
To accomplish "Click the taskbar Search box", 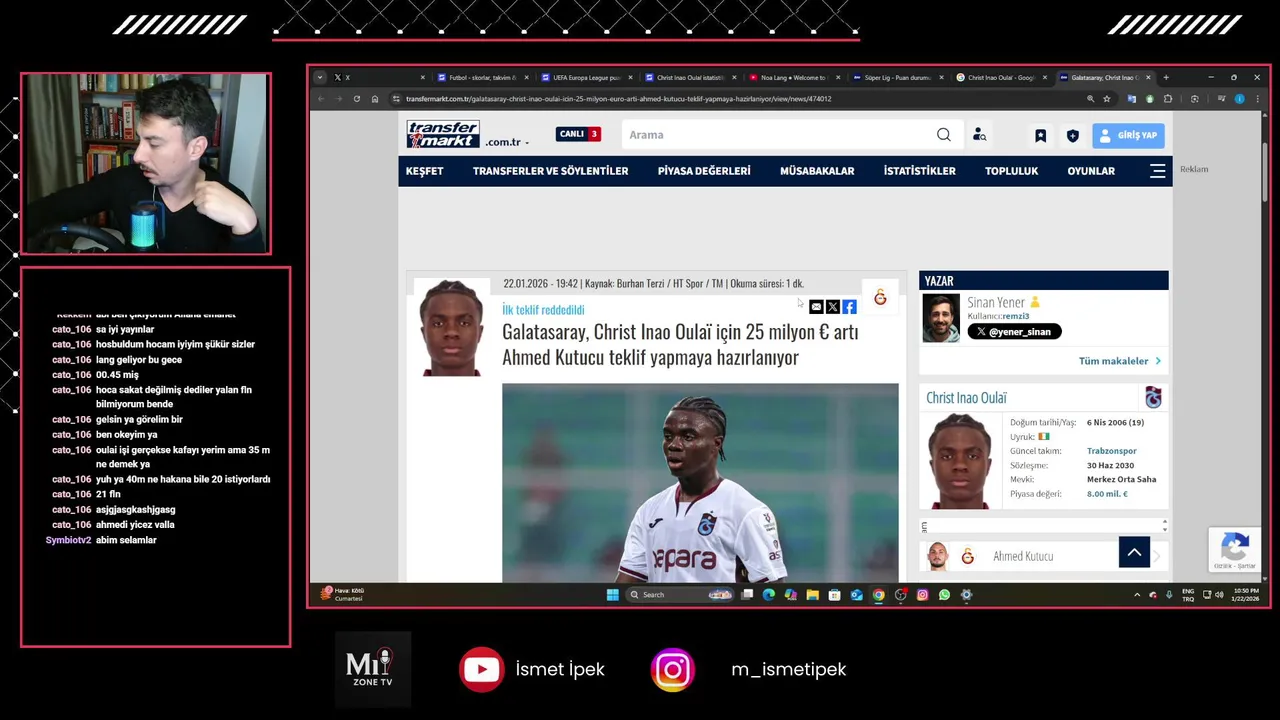I will coord(681,595).
